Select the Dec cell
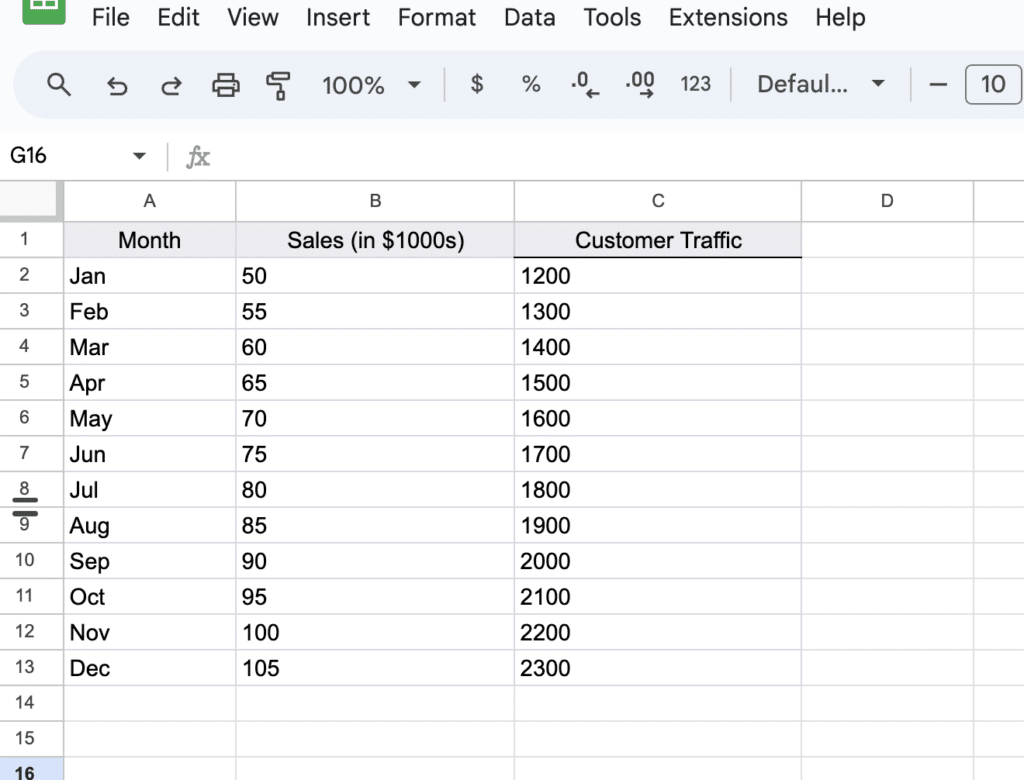1024x780 pixels. click(150, 668)
